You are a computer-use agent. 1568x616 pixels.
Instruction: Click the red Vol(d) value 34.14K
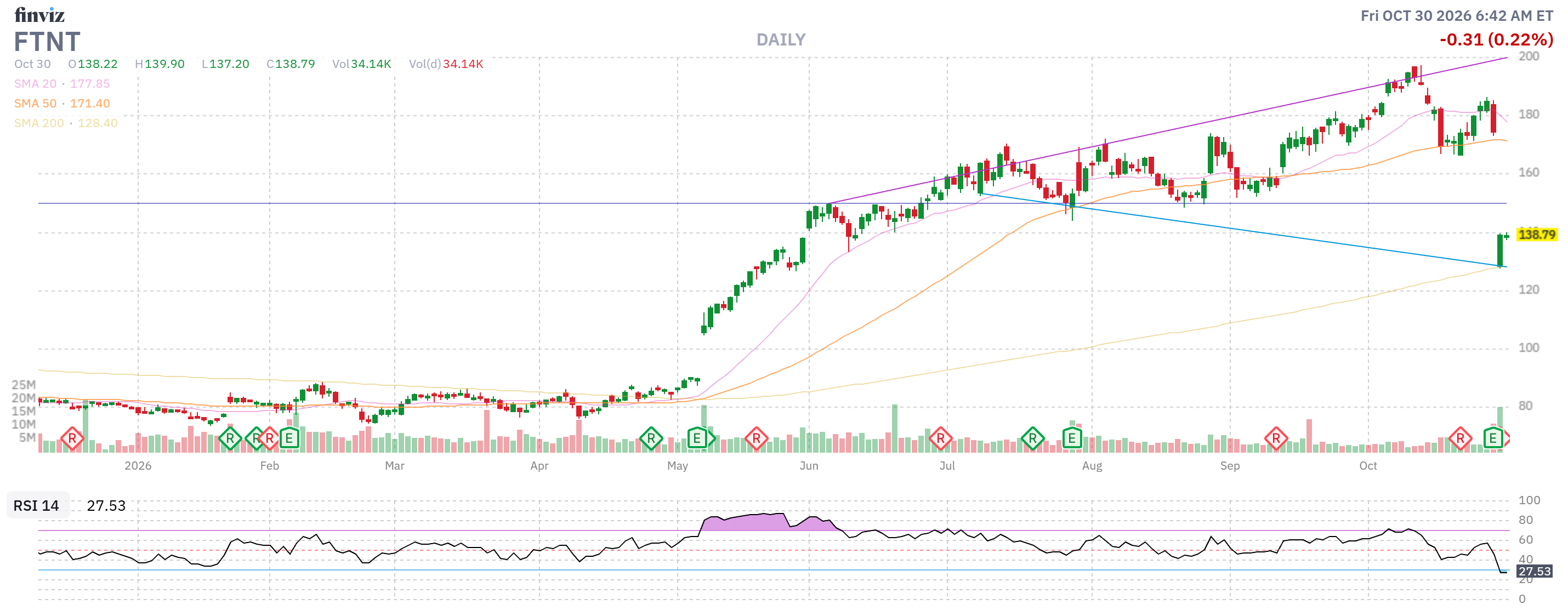tap(463, 64)
